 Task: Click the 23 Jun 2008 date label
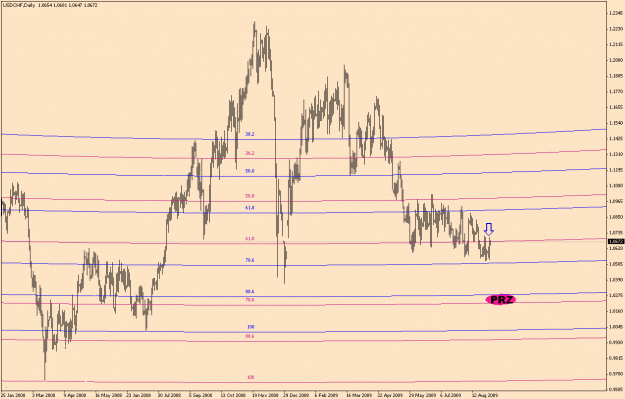point(138,395)
